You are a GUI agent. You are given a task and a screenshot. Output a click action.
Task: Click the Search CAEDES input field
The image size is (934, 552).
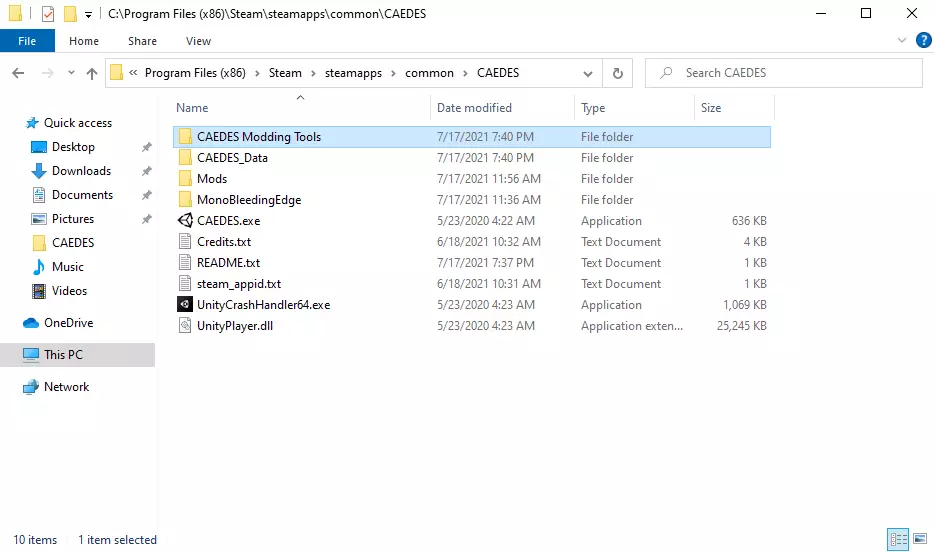[x=784, y=73]
